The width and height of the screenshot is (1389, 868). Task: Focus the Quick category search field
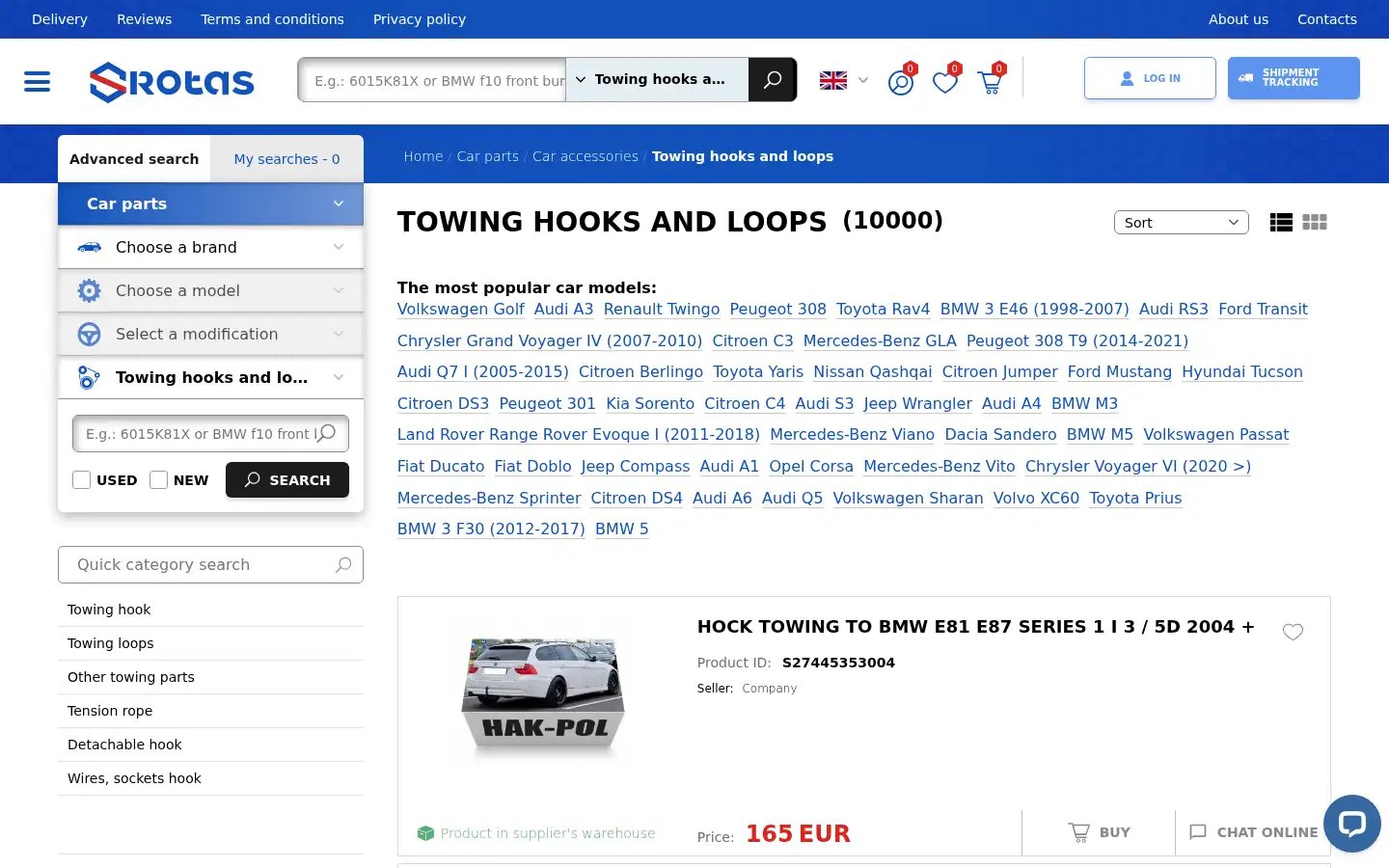click(210, 565)
